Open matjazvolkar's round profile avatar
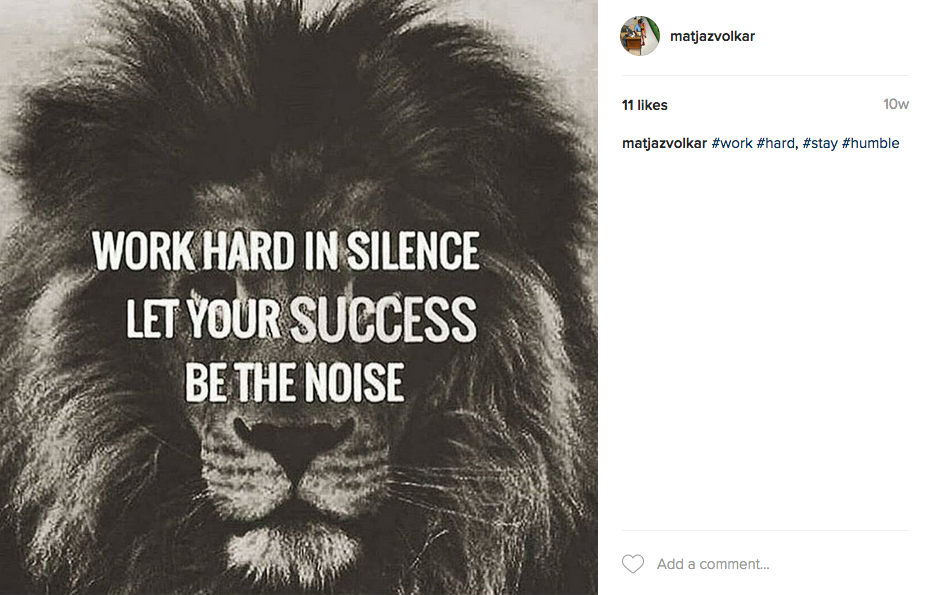 (x=640, y=36)
